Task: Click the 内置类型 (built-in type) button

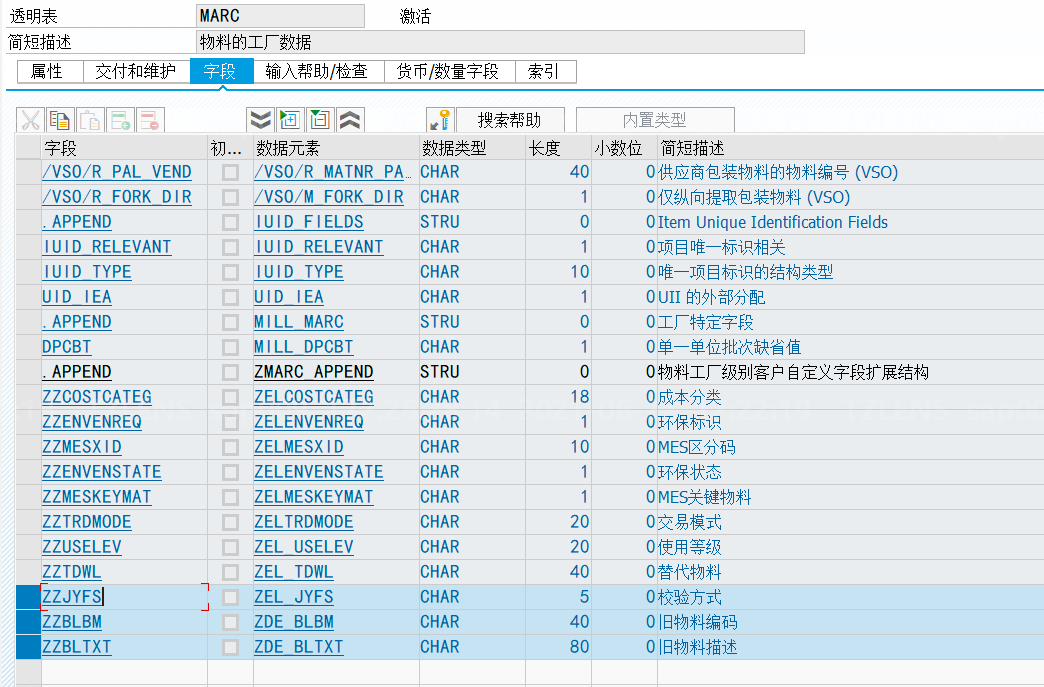Action: tap(655, 119)
